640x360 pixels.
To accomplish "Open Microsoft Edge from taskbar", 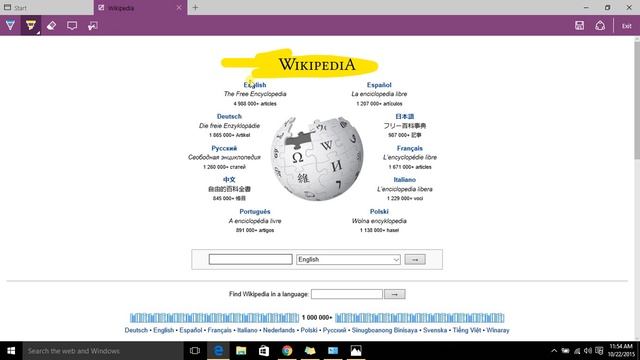I will click(218, 351).
